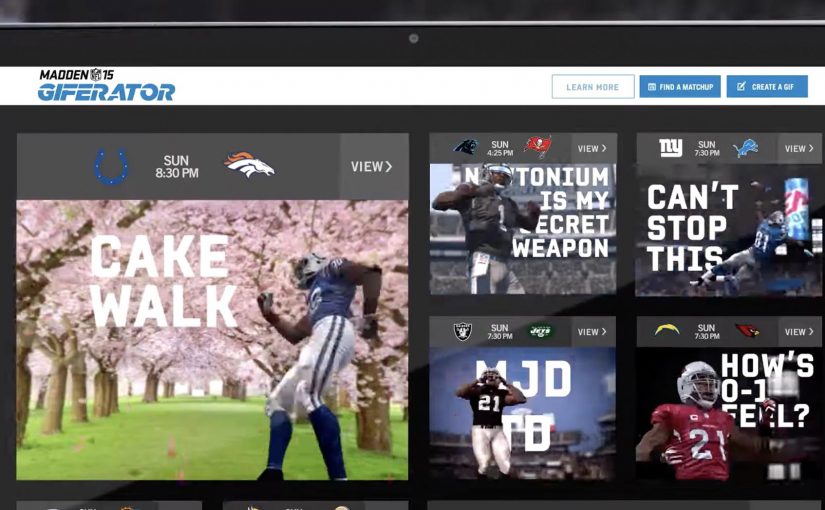Click the Madden 15 Giferator logo

(x=106, y=85)
